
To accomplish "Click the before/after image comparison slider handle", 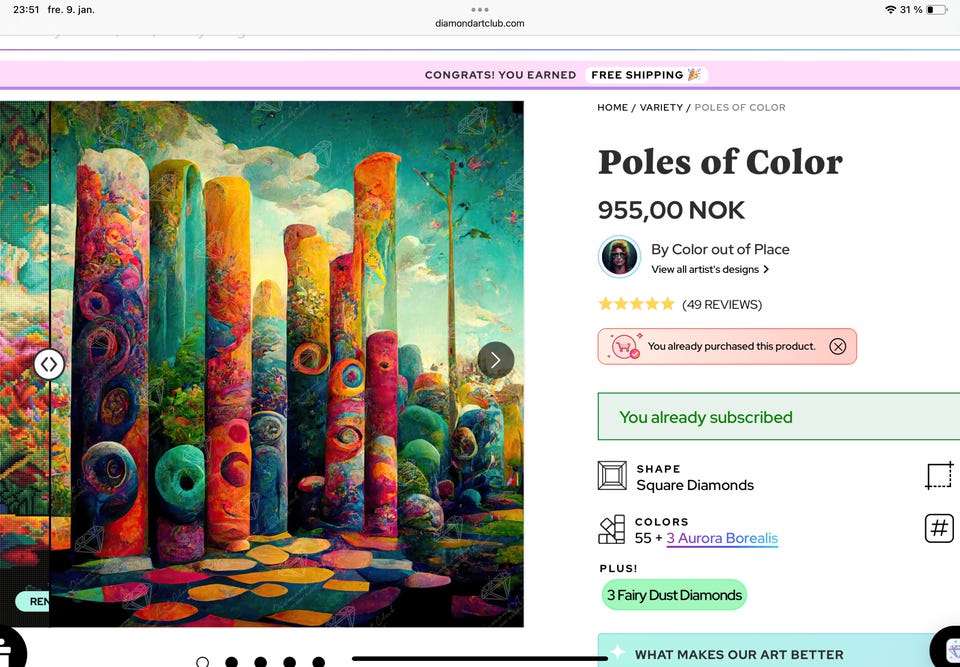I will (49, 364).
